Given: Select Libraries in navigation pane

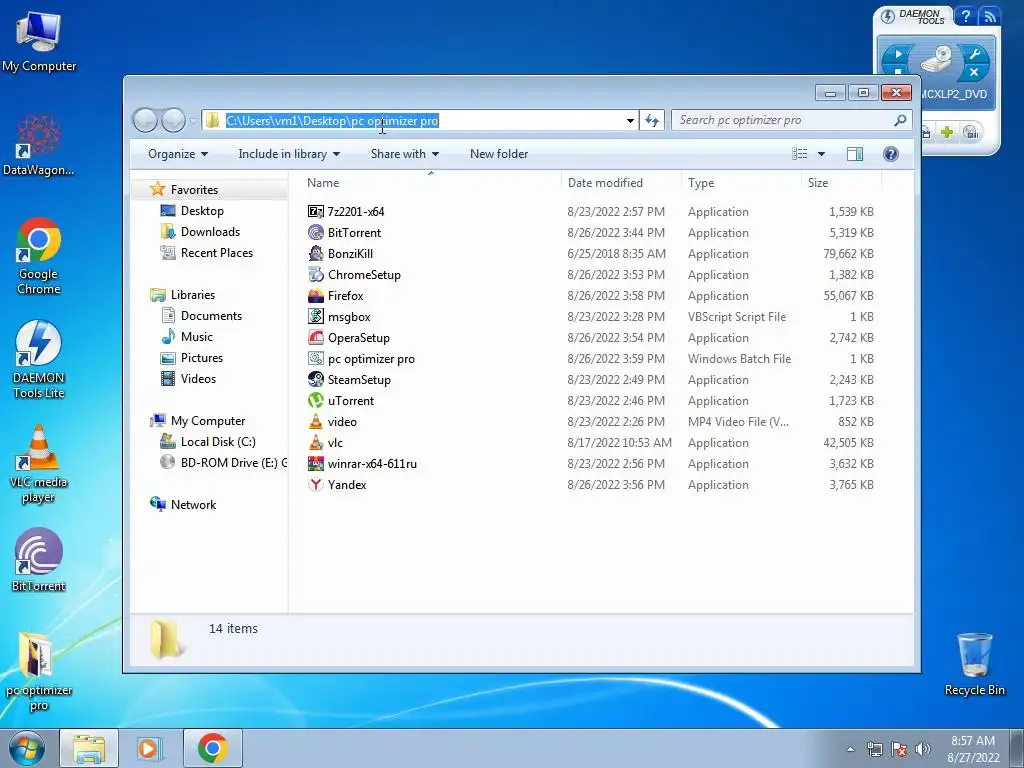Looking at the screenshot, I should pos(192,295).
